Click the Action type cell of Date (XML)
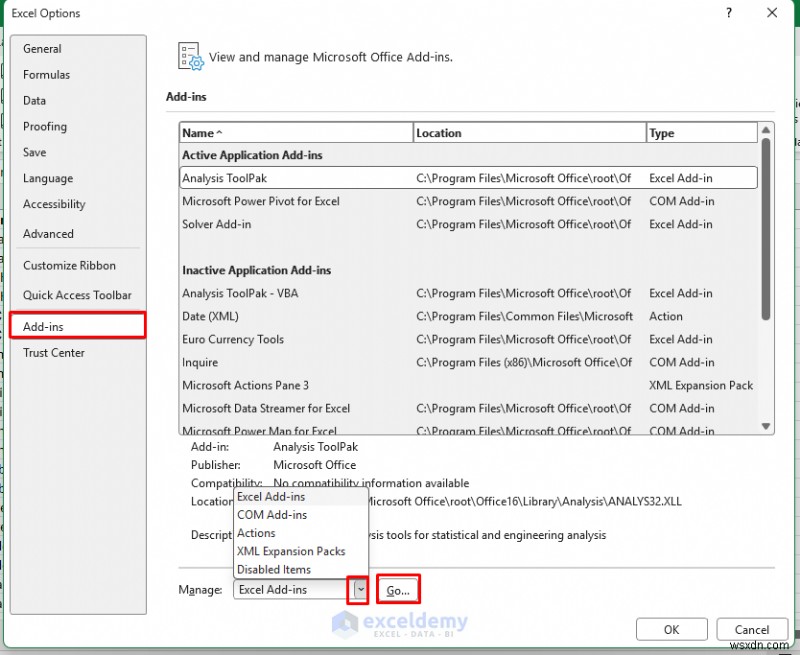Screen dimensions: 800x655 point(665,316)
